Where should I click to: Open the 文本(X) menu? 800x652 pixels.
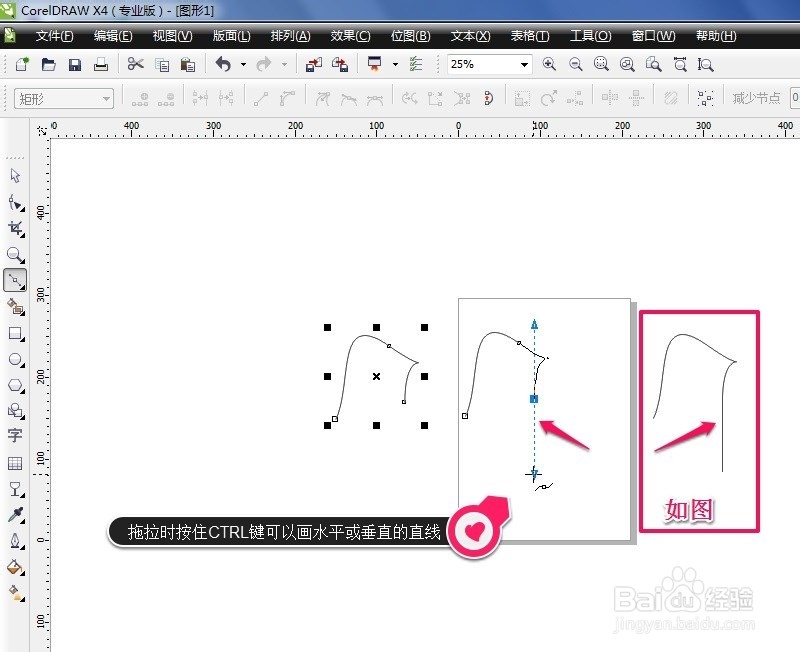pyautogui.click(x=470, y=36)
